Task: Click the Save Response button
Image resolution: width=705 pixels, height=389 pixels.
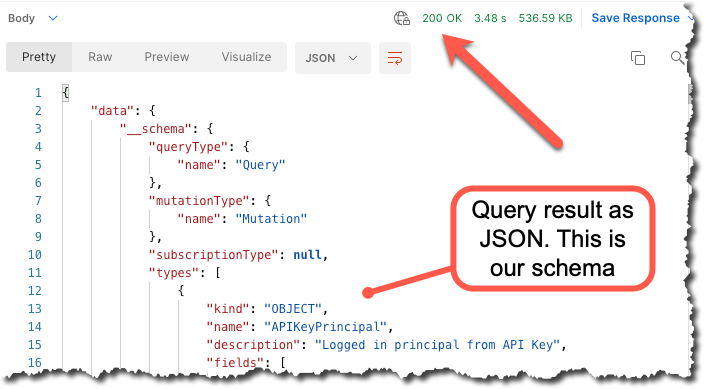Action: pos(635,18)
